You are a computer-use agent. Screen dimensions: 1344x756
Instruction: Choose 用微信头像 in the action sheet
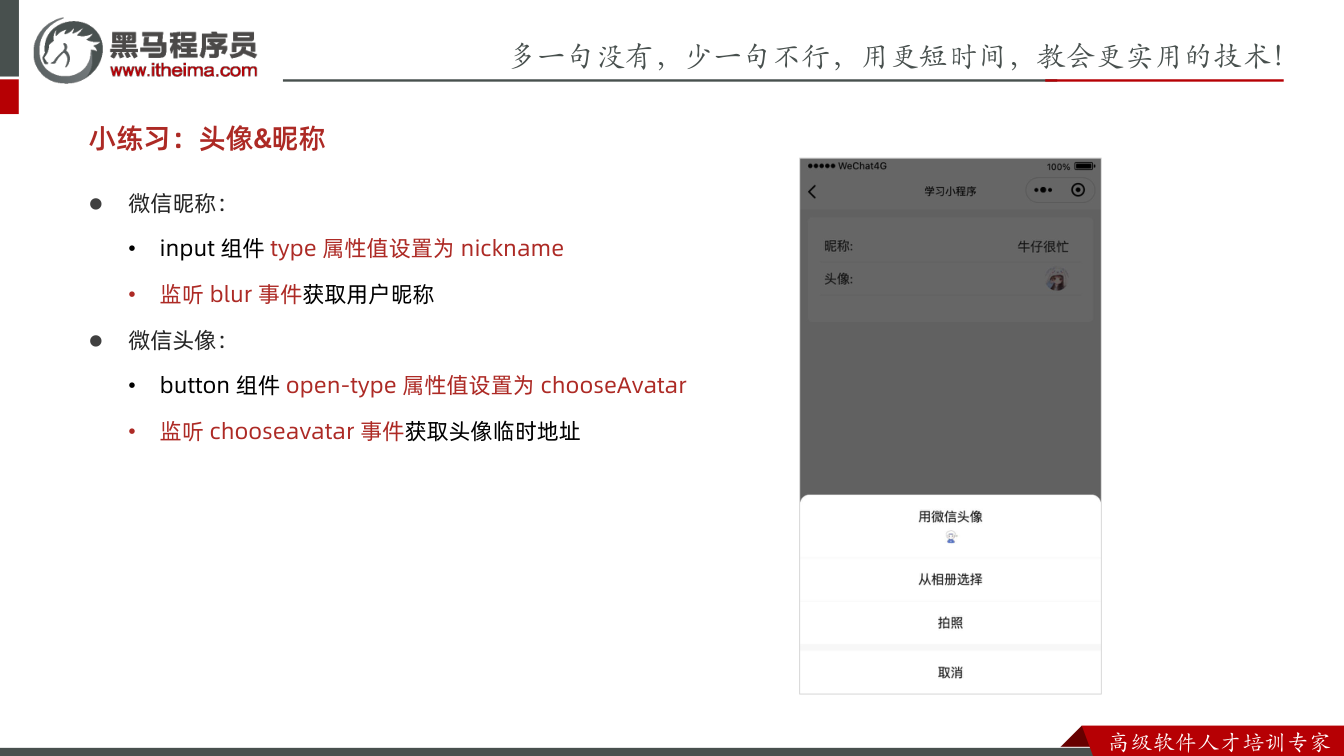950,526
